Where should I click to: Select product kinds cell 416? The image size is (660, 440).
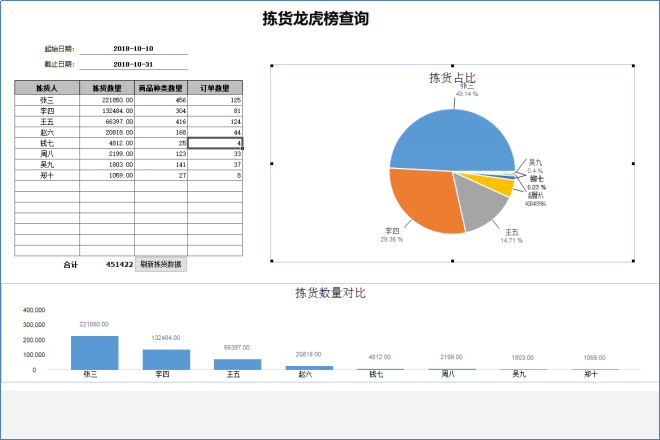[161, 122]
